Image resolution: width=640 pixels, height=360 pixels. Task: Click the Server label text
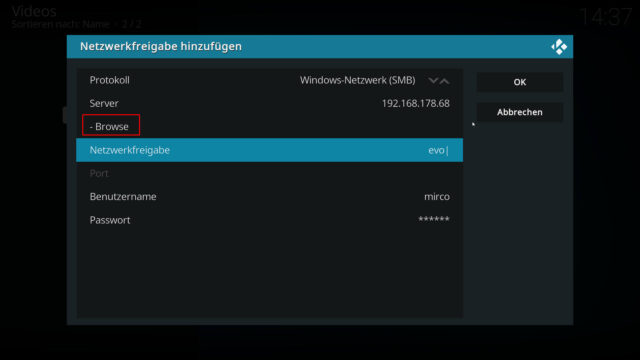pyautogui.click(x=104, y=103)
